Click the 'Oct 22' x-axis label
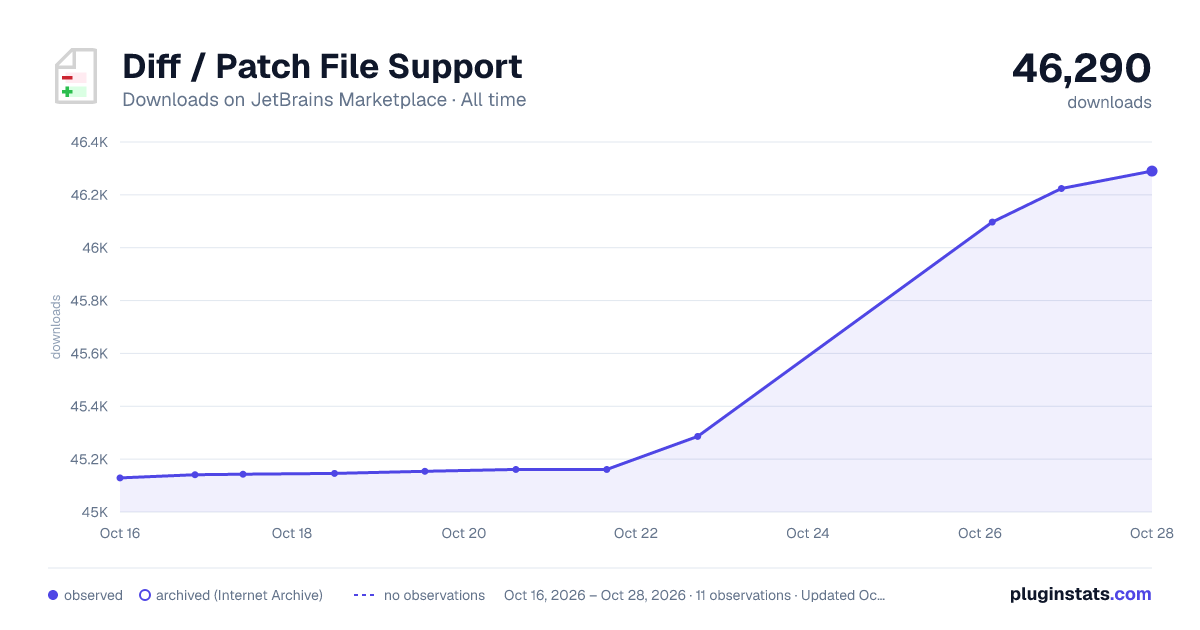Viewport: 1200px width, 630px height. (x=636, y=533)
